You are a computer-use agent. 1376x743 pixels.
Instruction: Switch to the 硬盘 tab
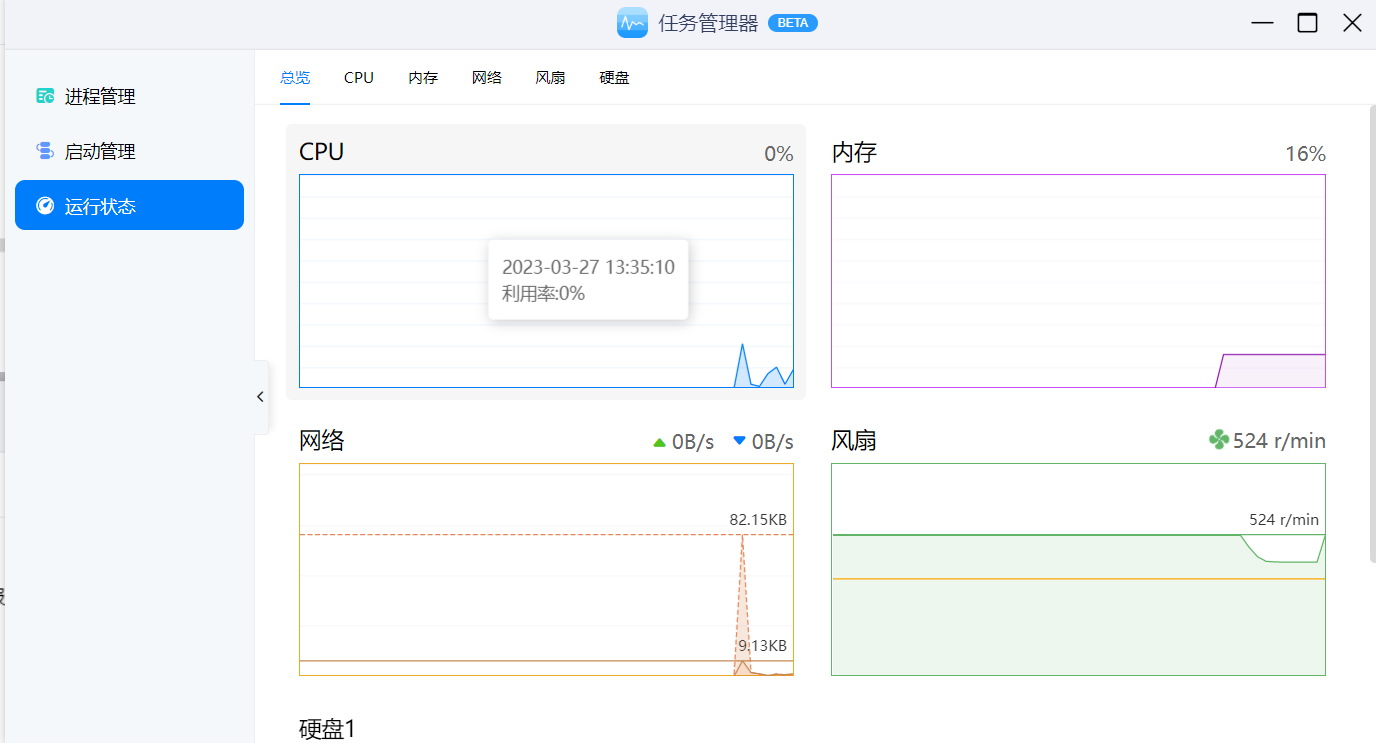coord(615,77)
